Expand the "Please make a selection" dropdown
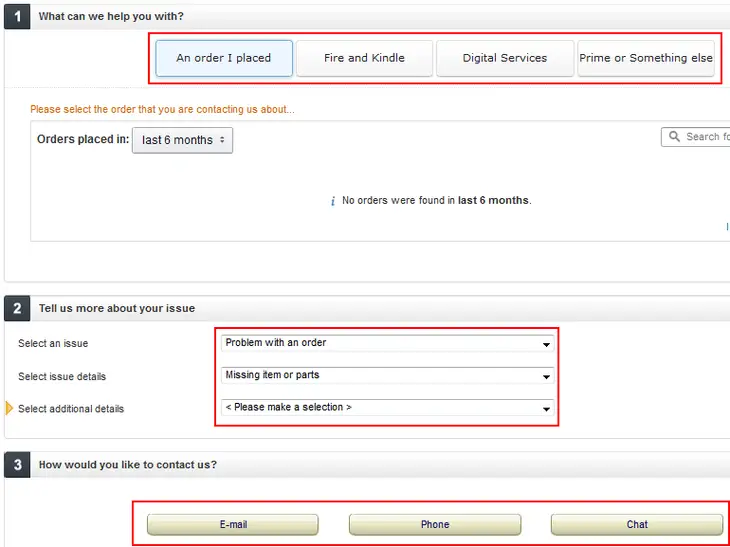 point(387,408)
